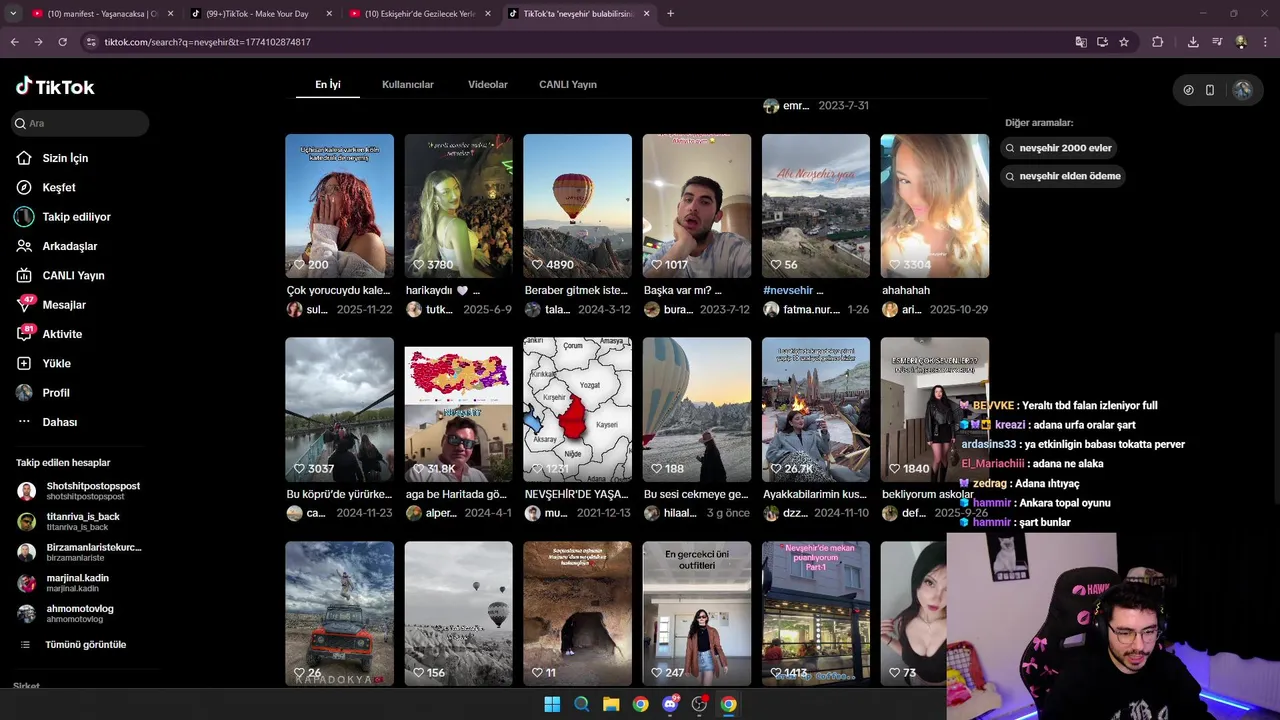Open Chrome three-dot menu

click(x=1265, y=42)
